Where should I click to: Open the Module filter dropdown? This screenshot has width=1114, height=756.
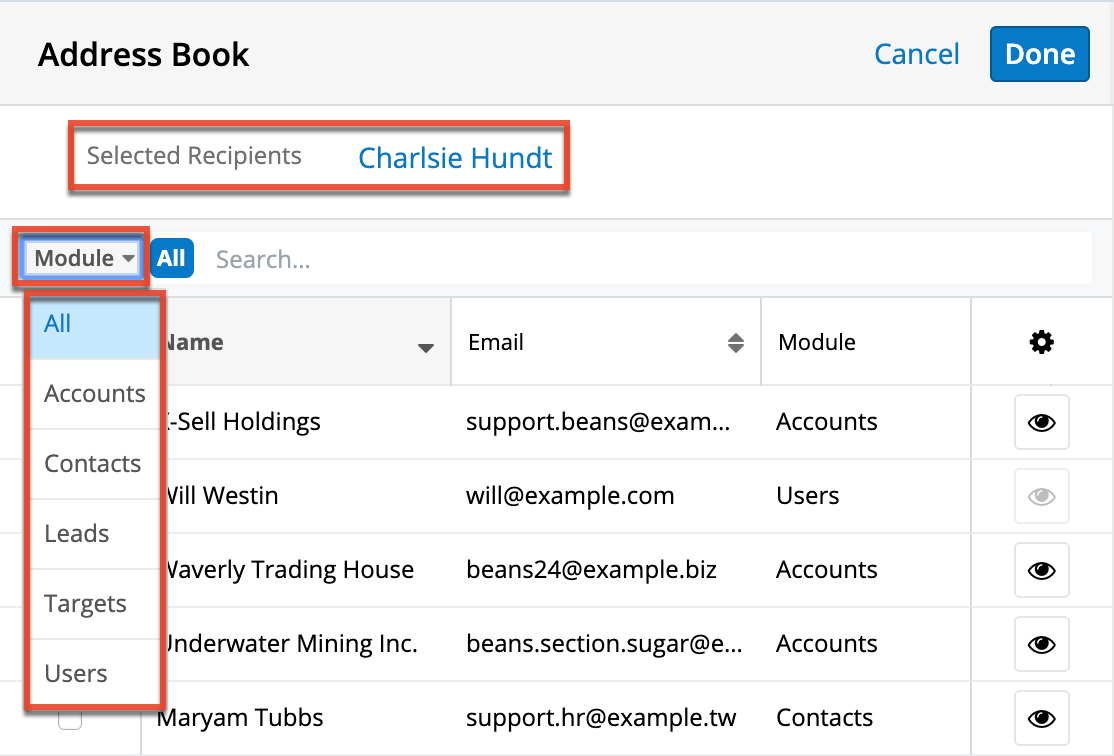tap(80, 258)
